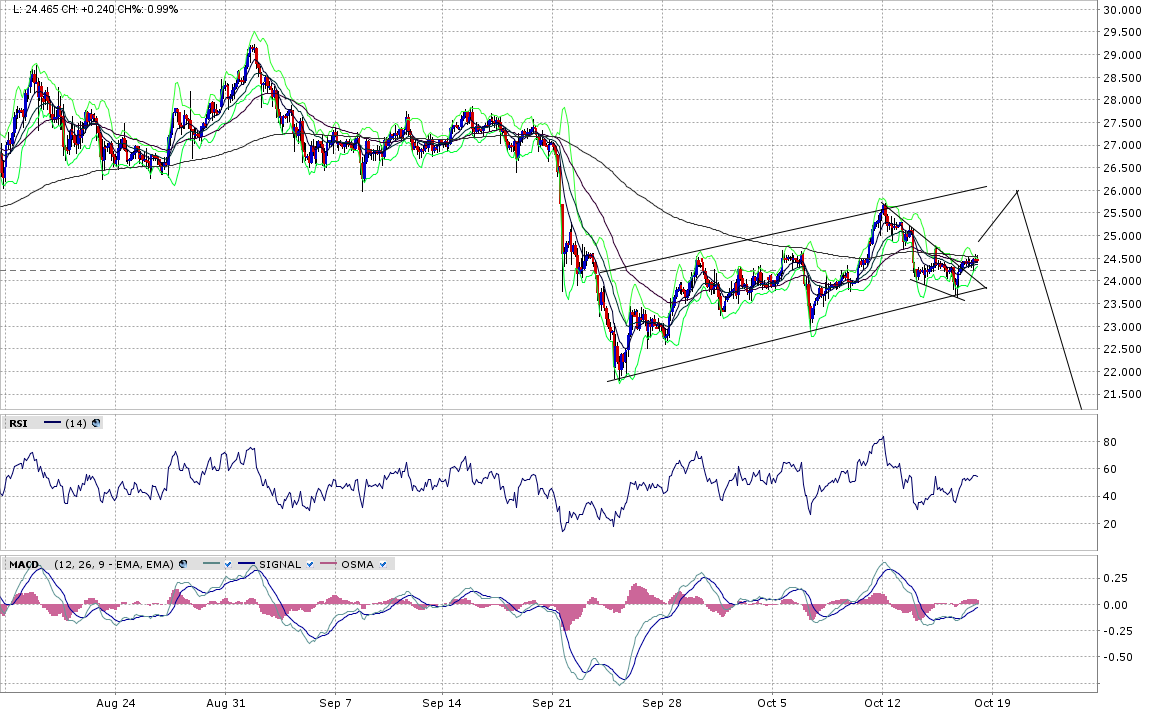Click the OSMA legend label
Viewport: 1150px width, 717px height.
[x=357, y=564]
